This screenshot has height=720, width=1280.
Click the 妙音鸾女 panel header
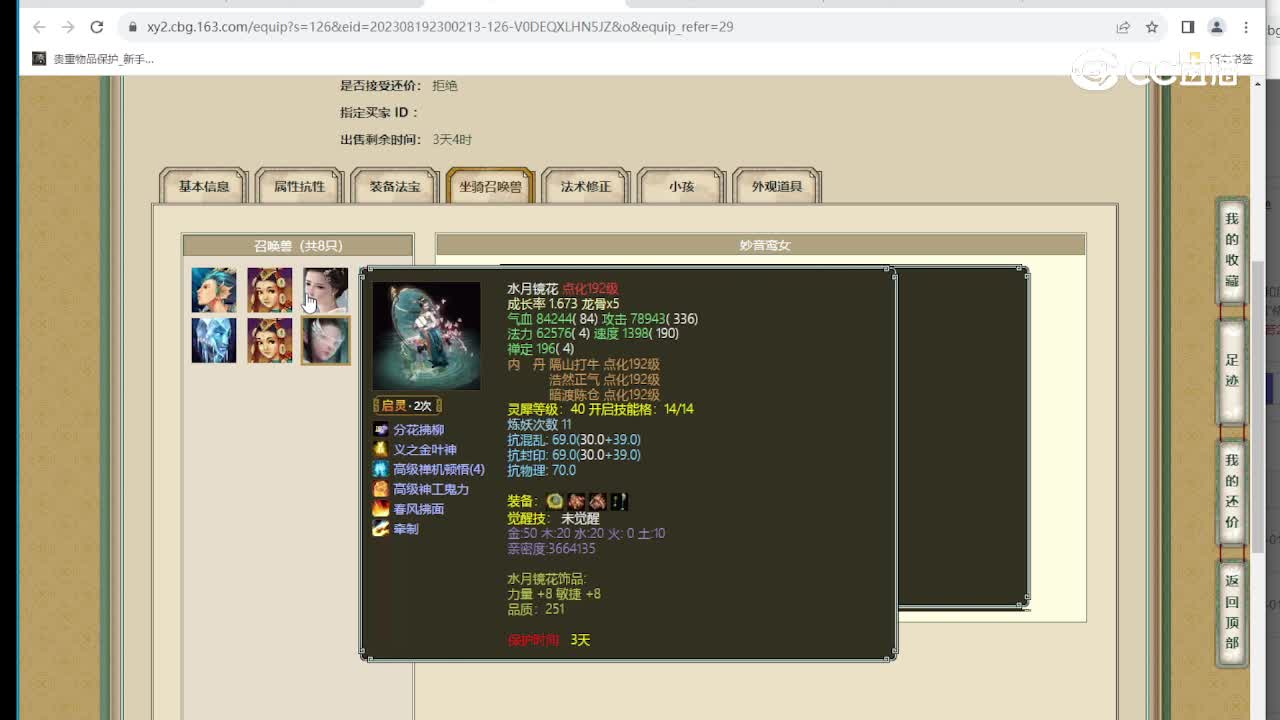click(x=761, y=245)
